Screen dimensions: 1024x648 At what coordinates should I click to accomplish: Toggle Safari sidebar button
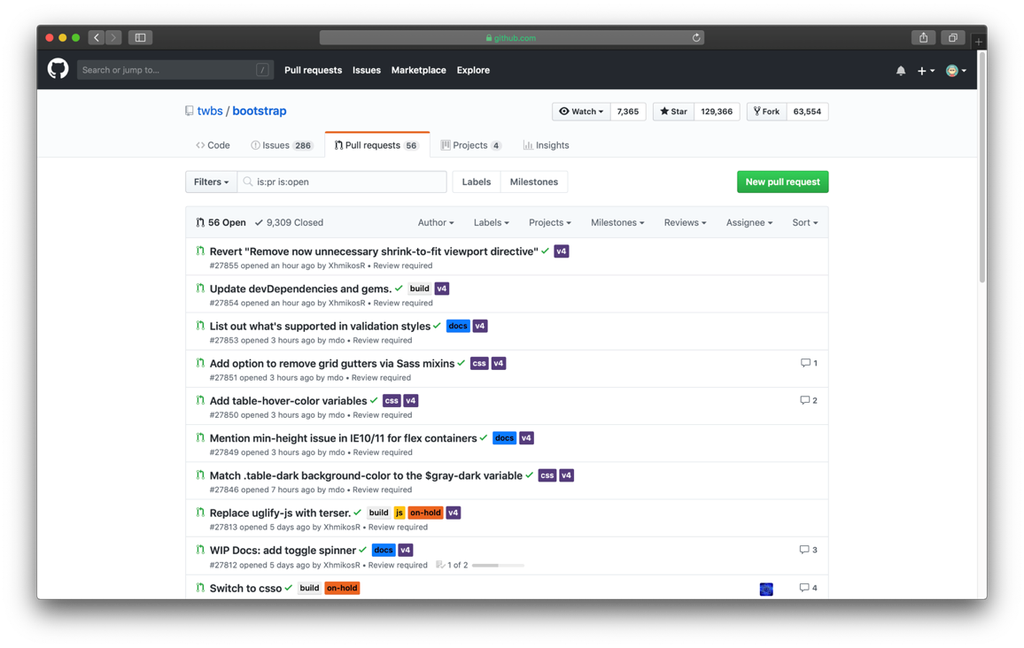140,38
